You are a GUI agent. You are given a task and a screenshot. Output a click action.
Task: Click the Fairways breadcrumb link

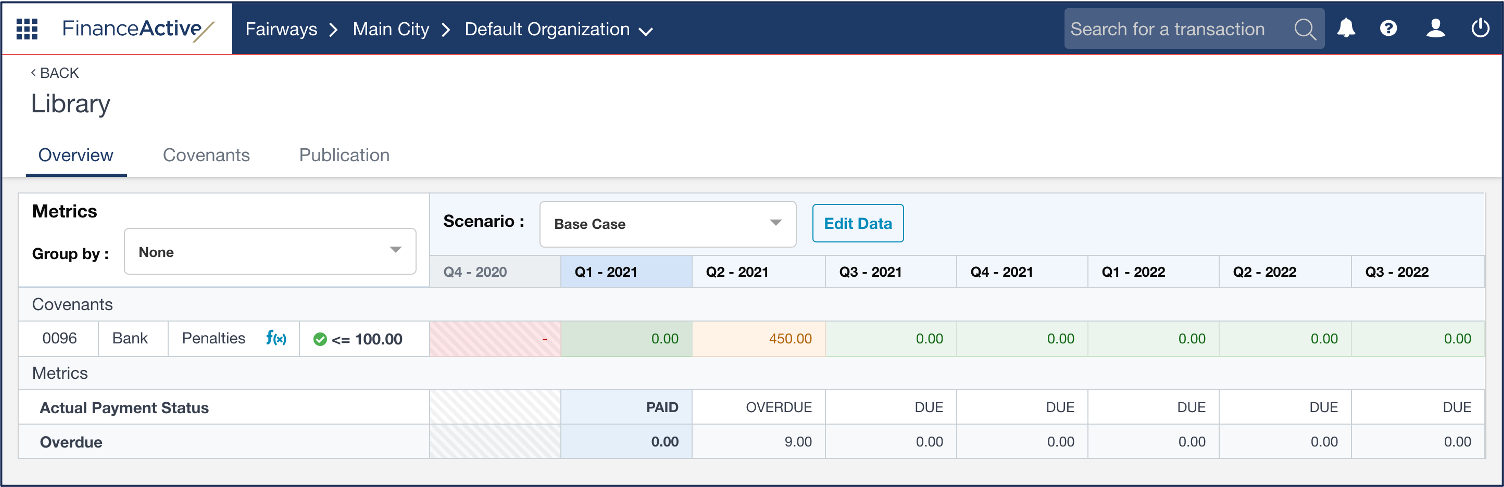coord(281,29)
